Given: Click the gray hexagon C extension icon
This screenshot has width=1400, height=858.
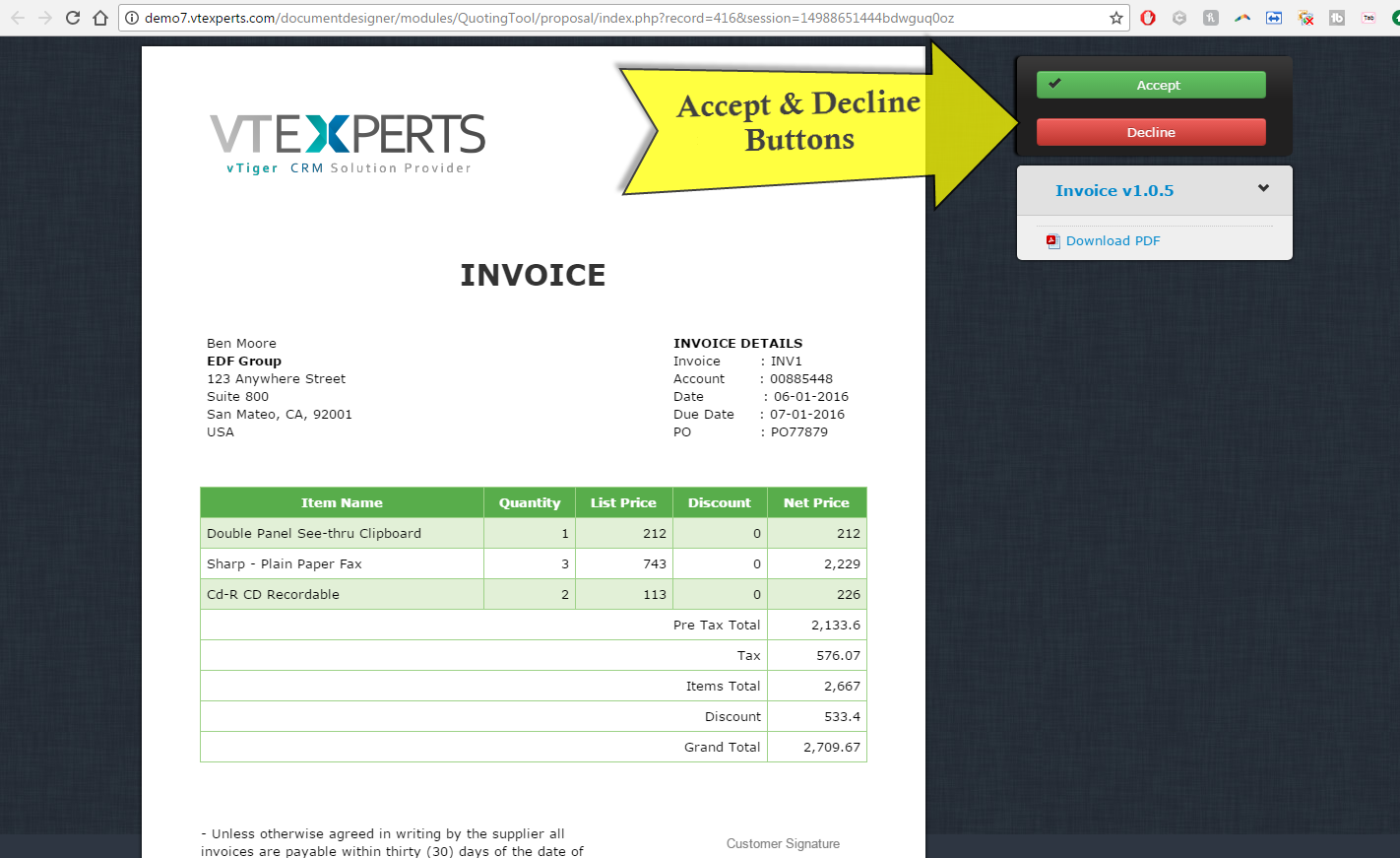Looking at the screenshot, I should [x=1179, y=18].
